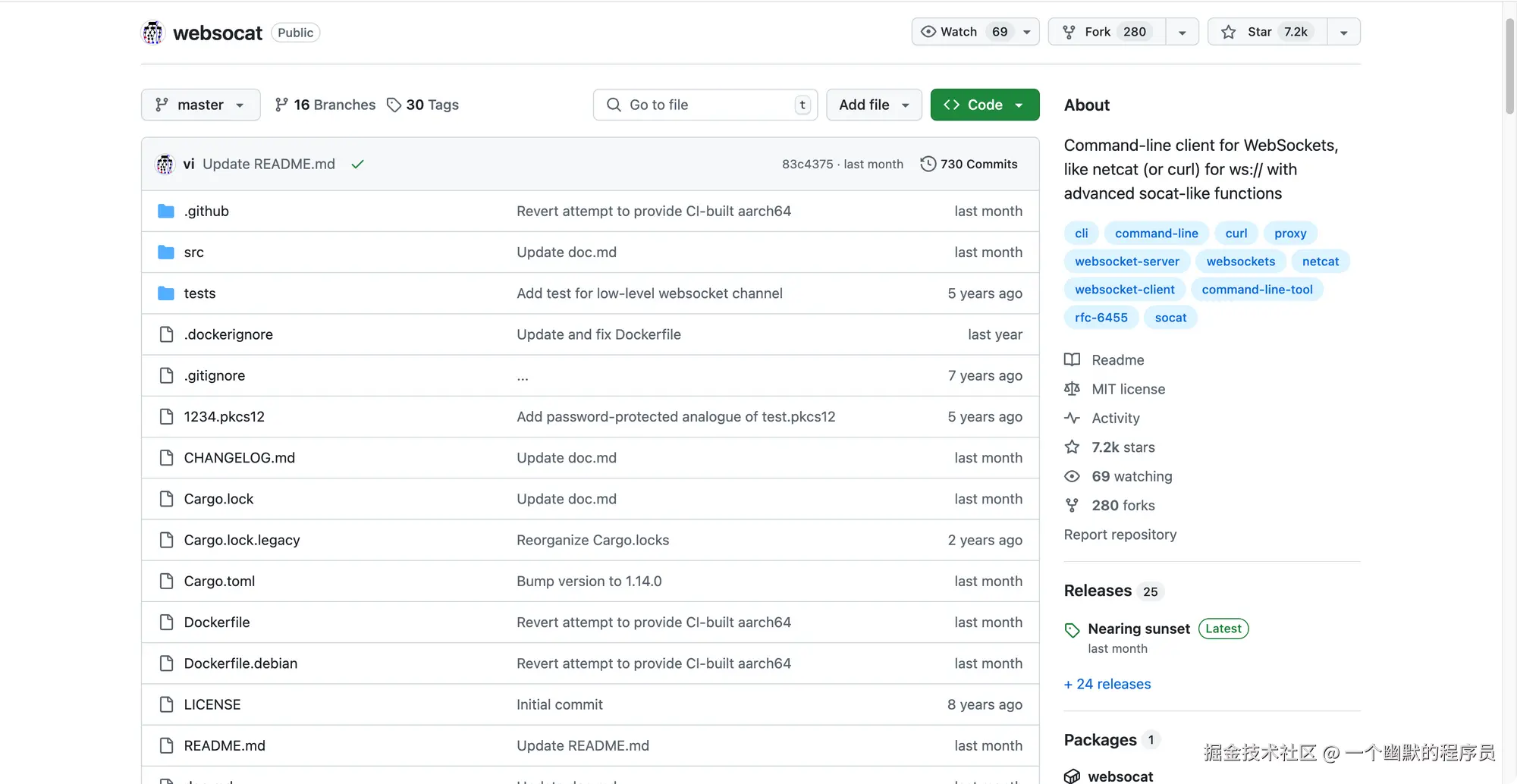Click the websocat repository avatar icon
1517x784 pixels.
(x=153, y=33)
